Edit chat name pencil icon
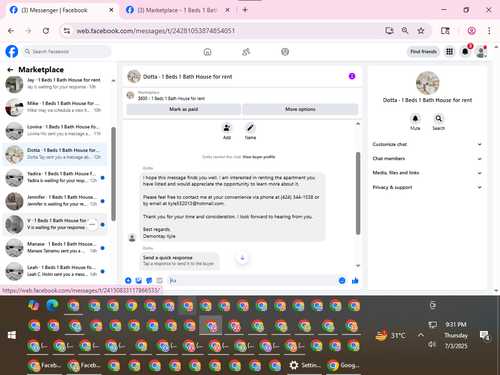This screenshot has width=500, height=375. pyautogui.click(x=250, y=128)
